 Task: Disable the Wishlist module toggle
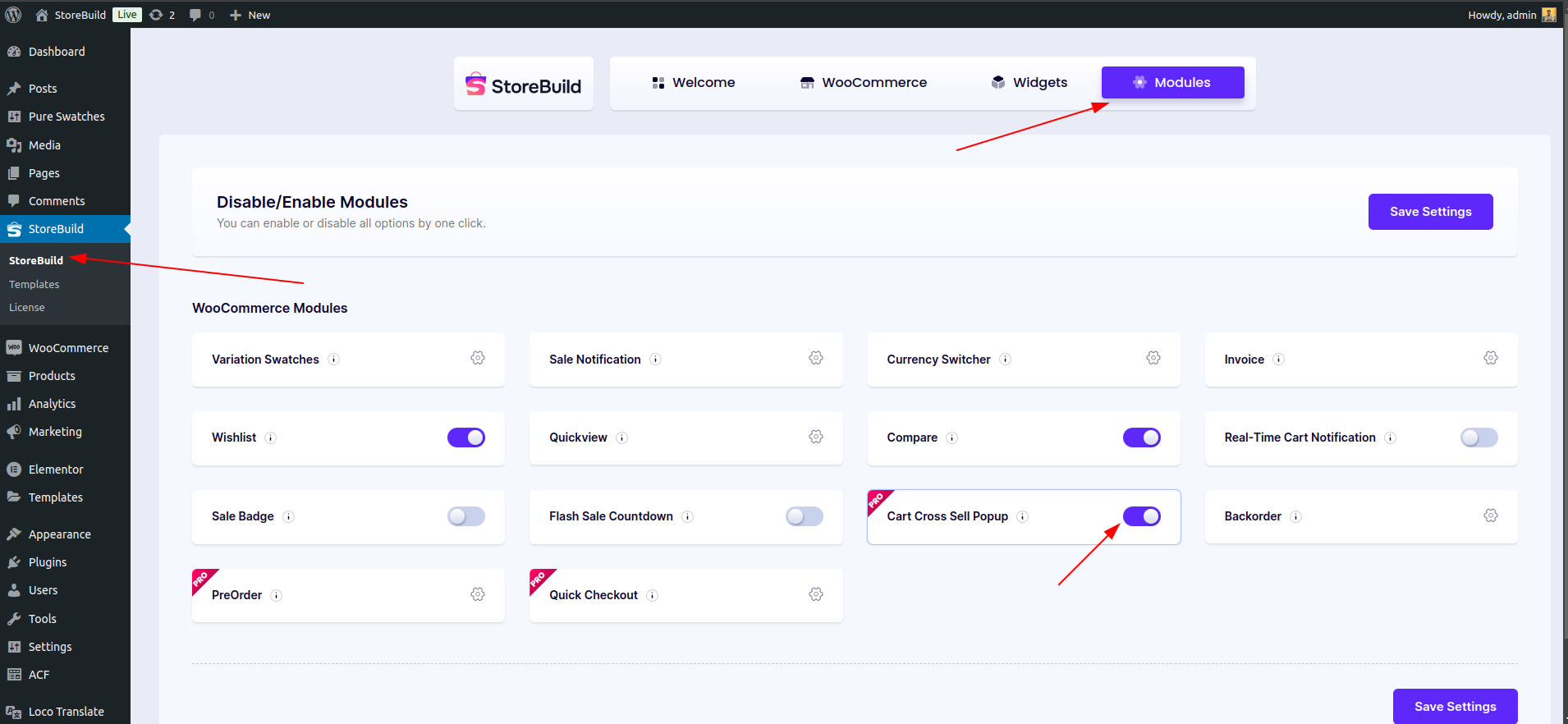466,438
